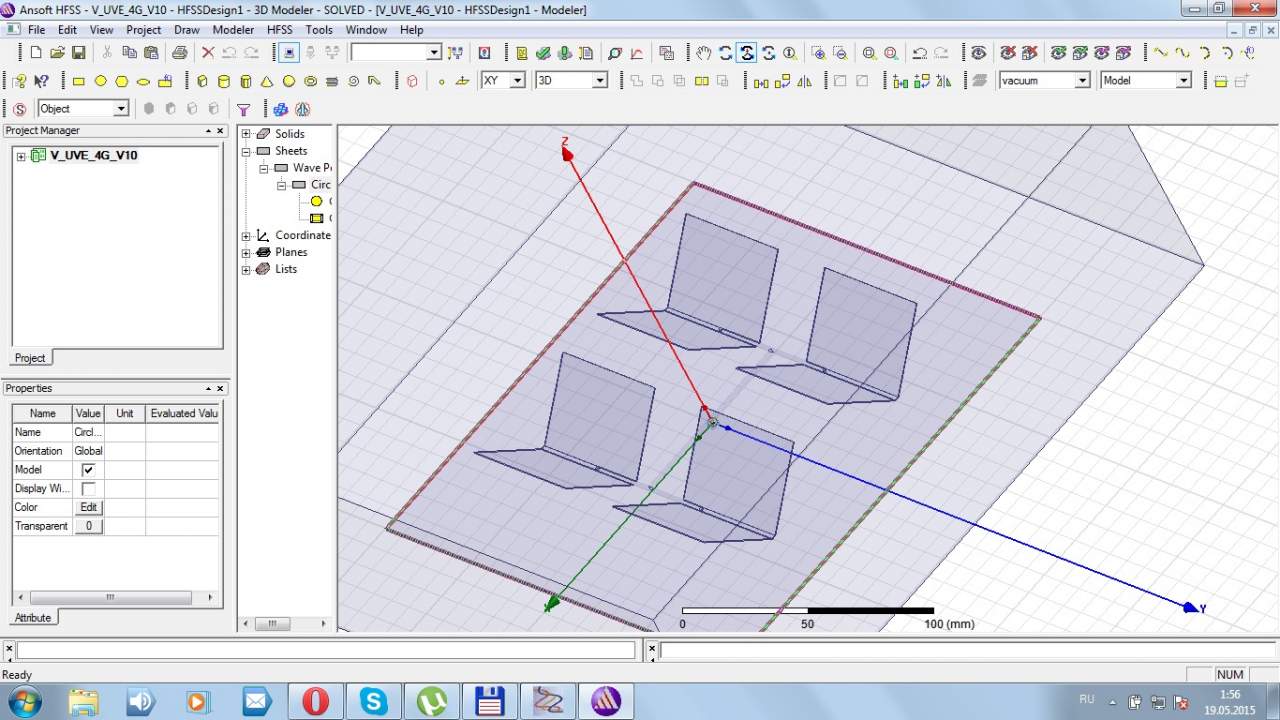The image size is (1280, 720).
Task: Close the Project Manager panel
Action: coord(220,131)
